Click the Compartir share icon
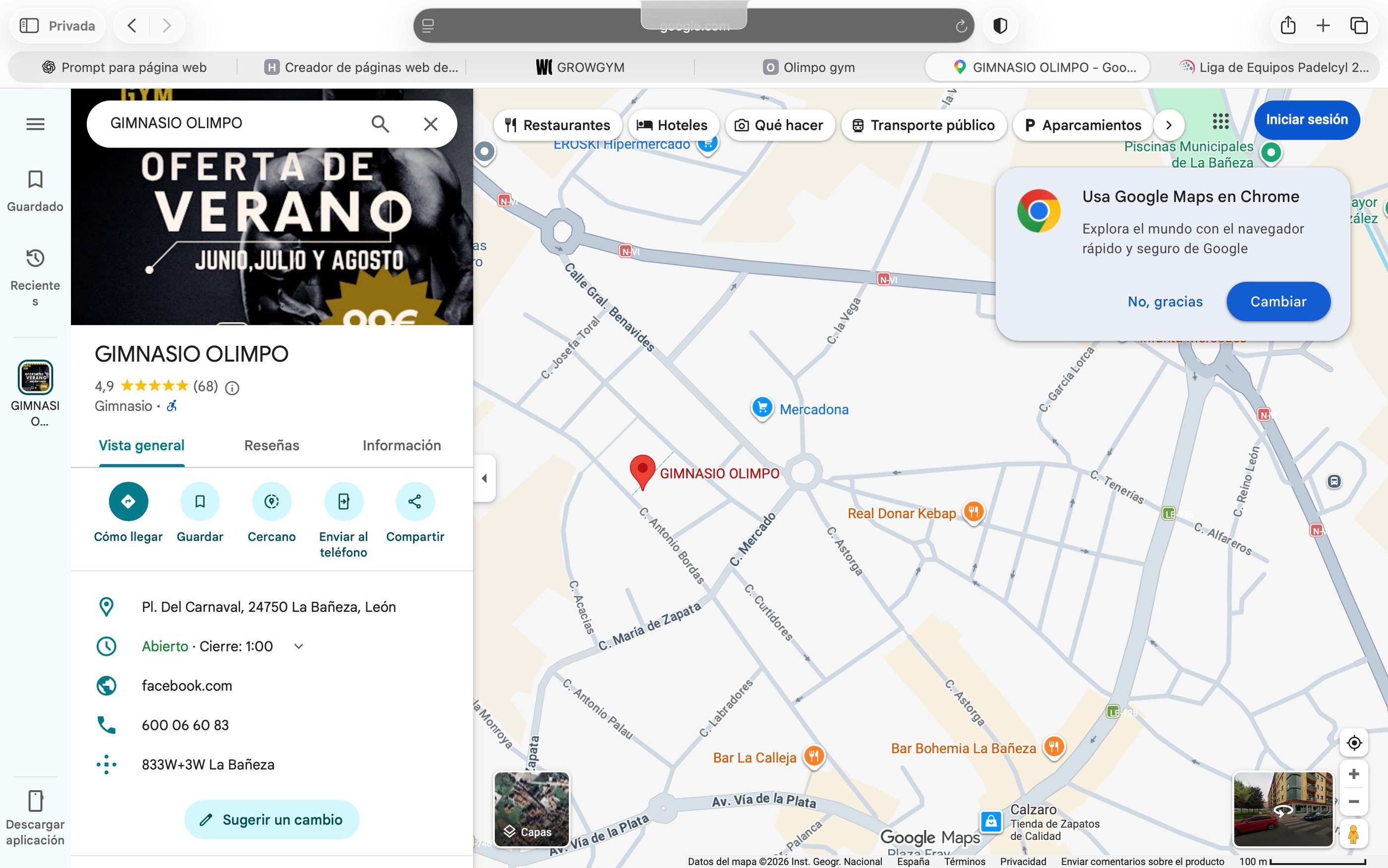This screenshot has height=868, width=1388. 414,501
